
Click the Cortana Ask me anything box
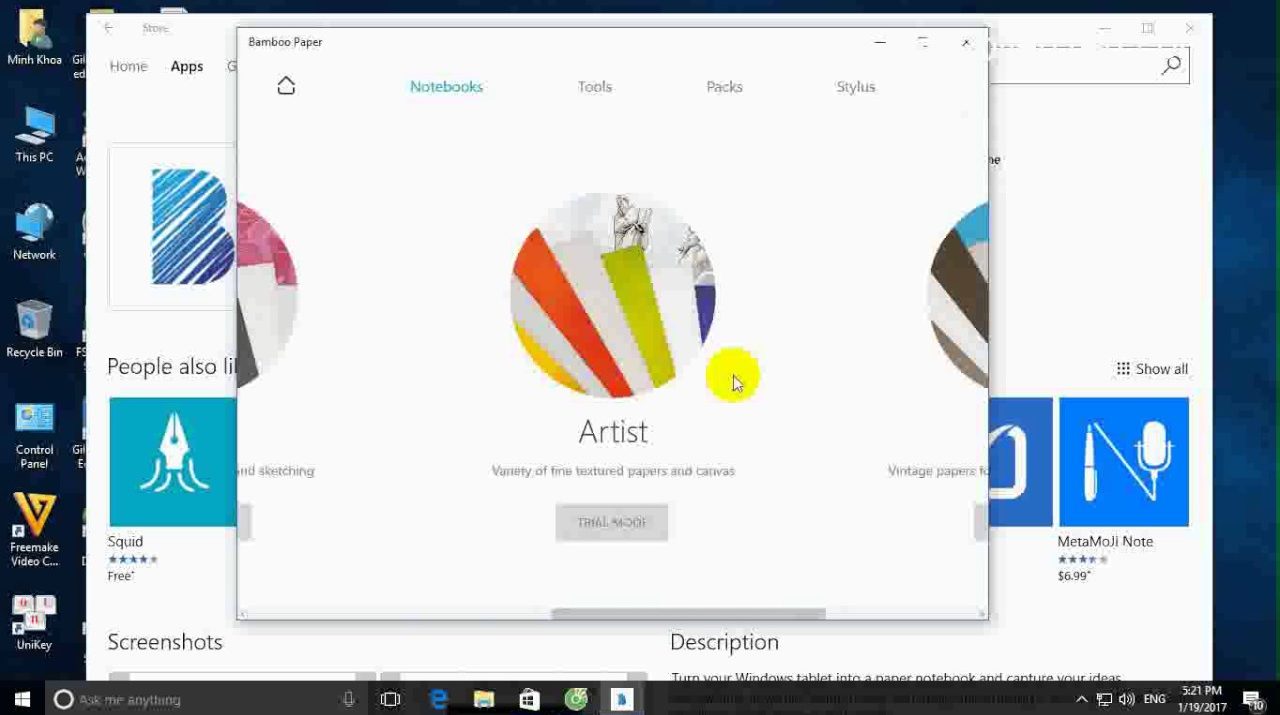click(200, 699)
